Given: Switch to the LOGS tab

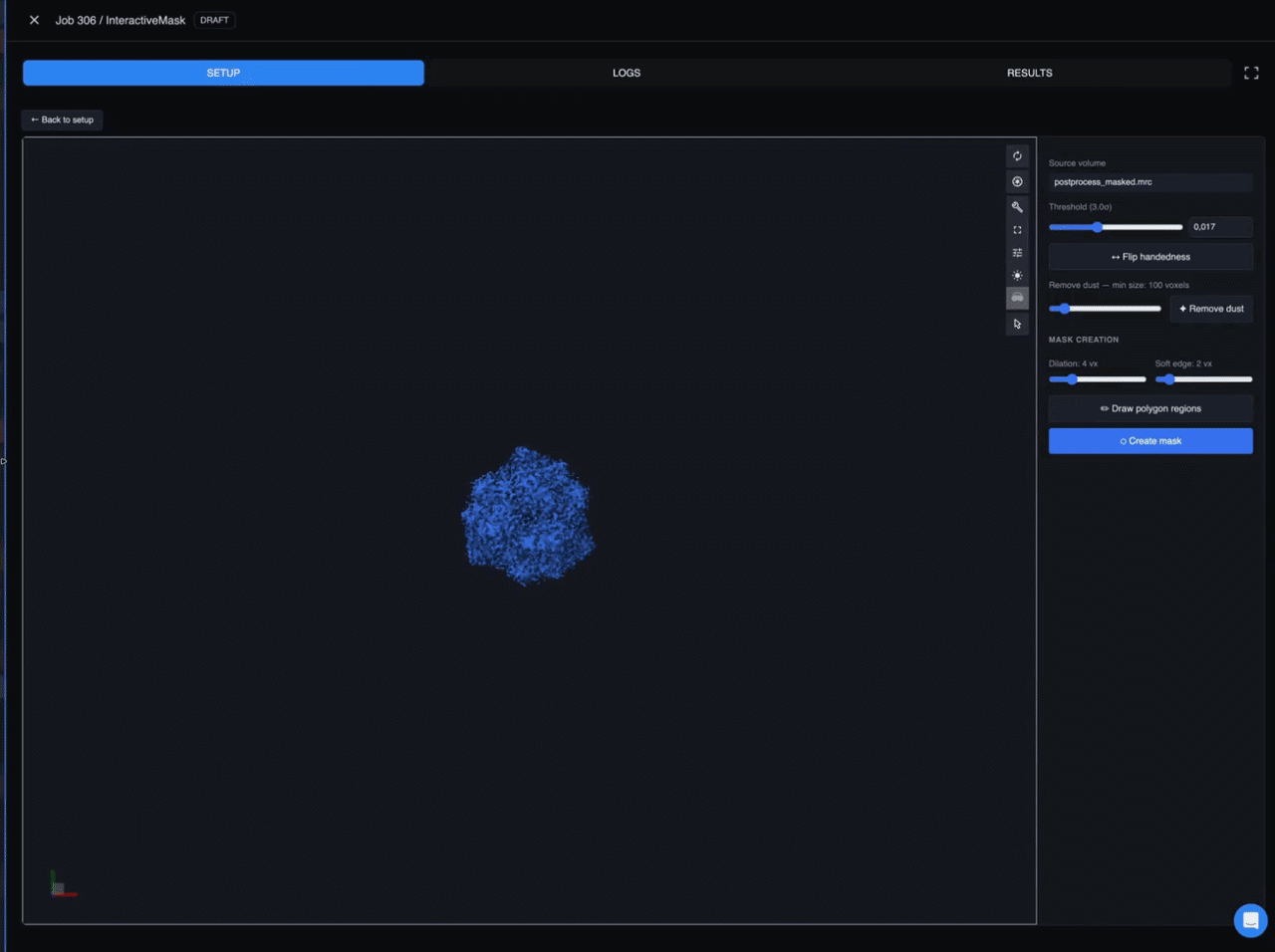Looking at the screenshot, I should pos(627,73).
